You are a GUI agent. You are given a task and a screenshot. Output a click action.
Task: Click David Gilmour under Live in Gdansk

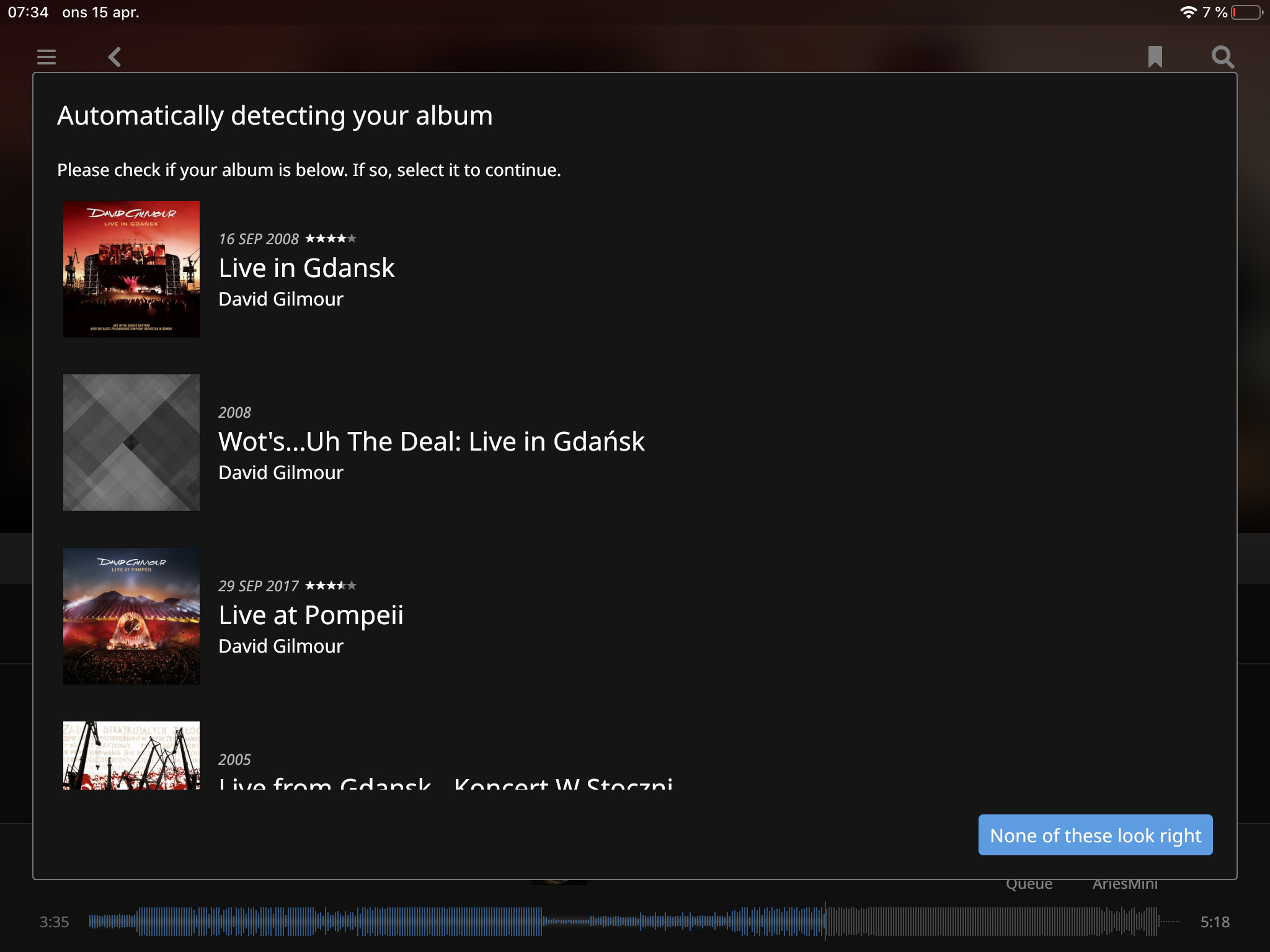coord(281,299)
